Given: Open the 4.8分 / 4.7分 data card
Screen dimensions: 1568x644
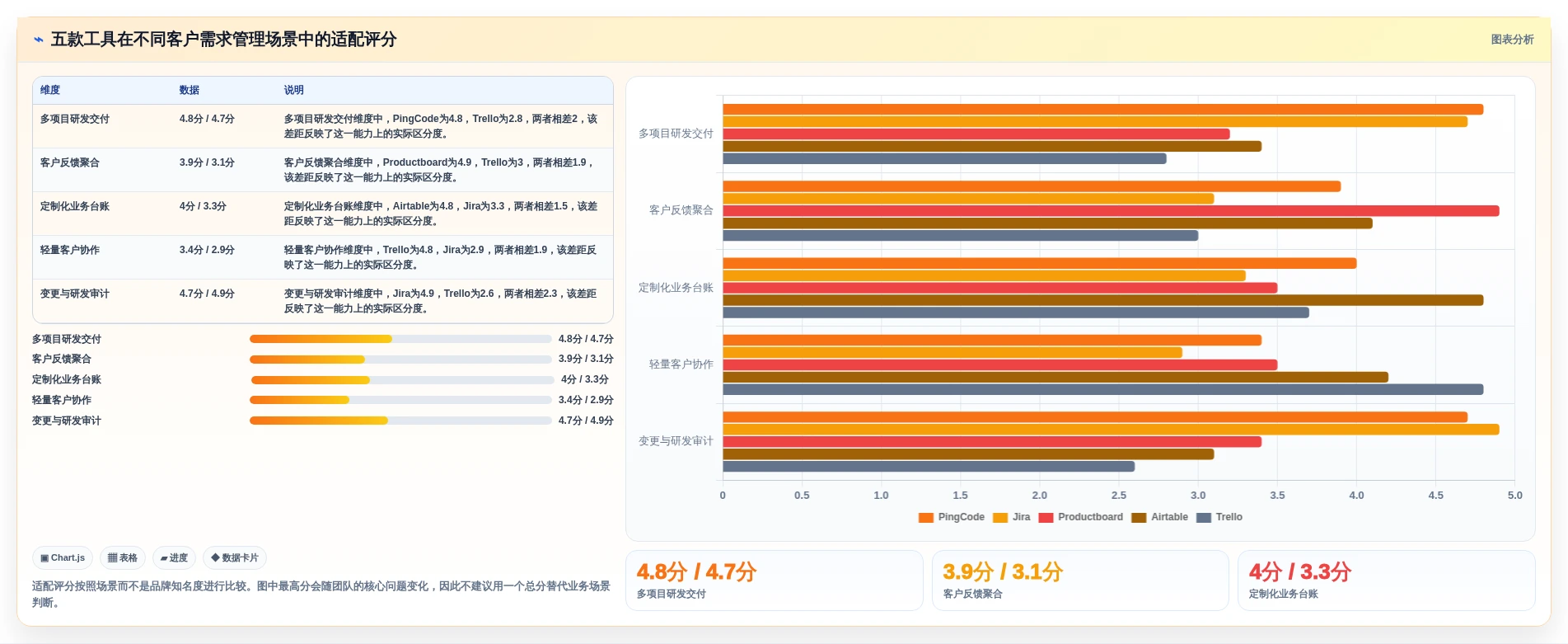Looking at the screenshot, I should coord(775,581).
